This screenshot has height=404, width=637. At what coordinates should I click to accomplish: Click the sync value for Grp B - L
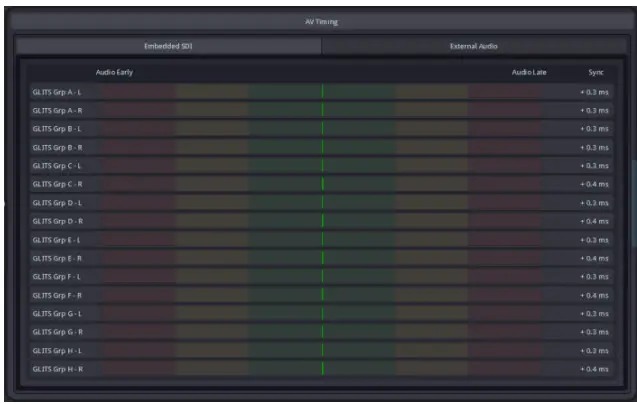[594, 129]
